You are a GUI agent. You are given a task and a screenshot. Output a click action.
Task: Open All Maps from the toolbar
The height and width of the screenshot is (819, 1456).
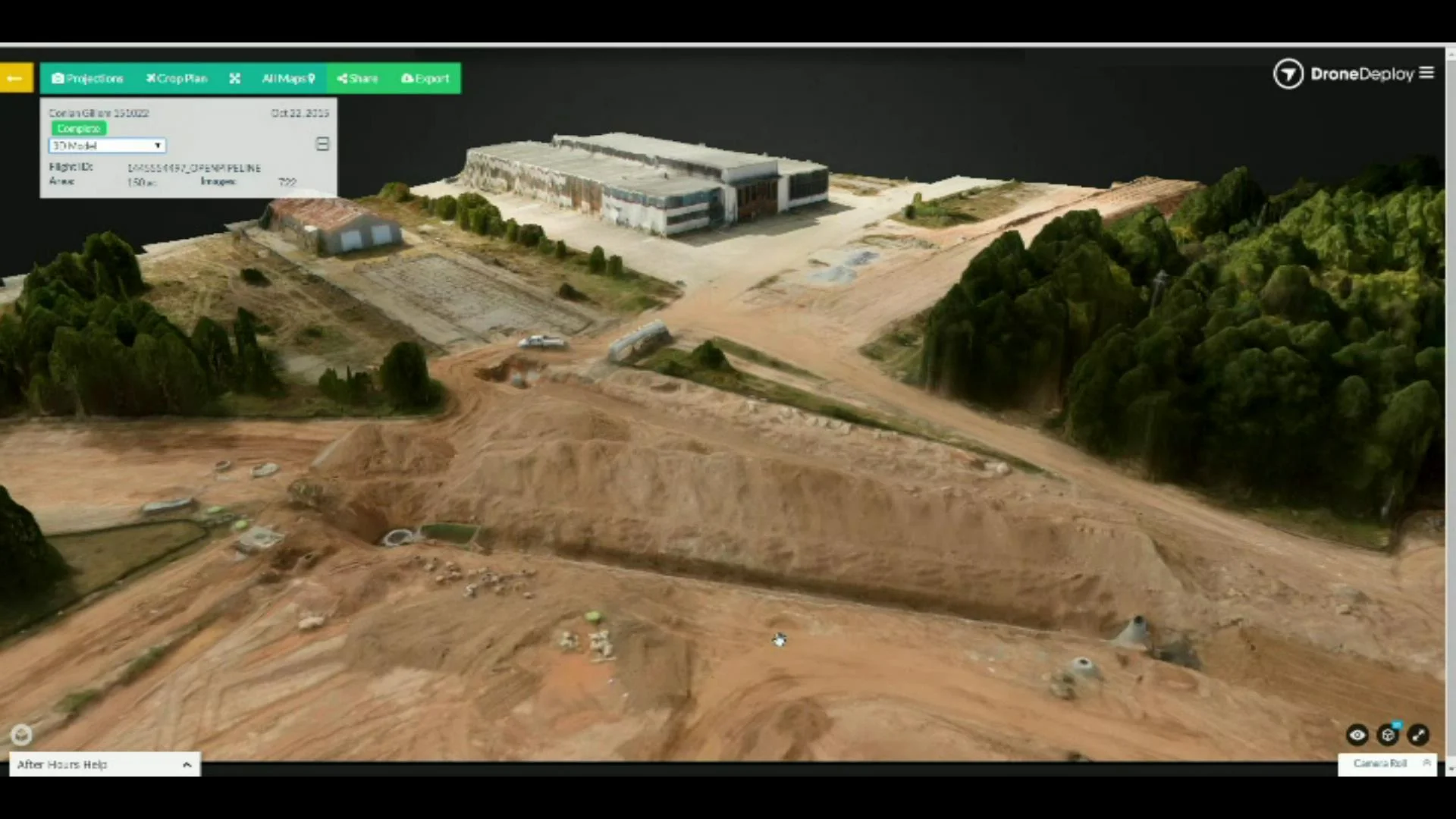tap(288, 78)
